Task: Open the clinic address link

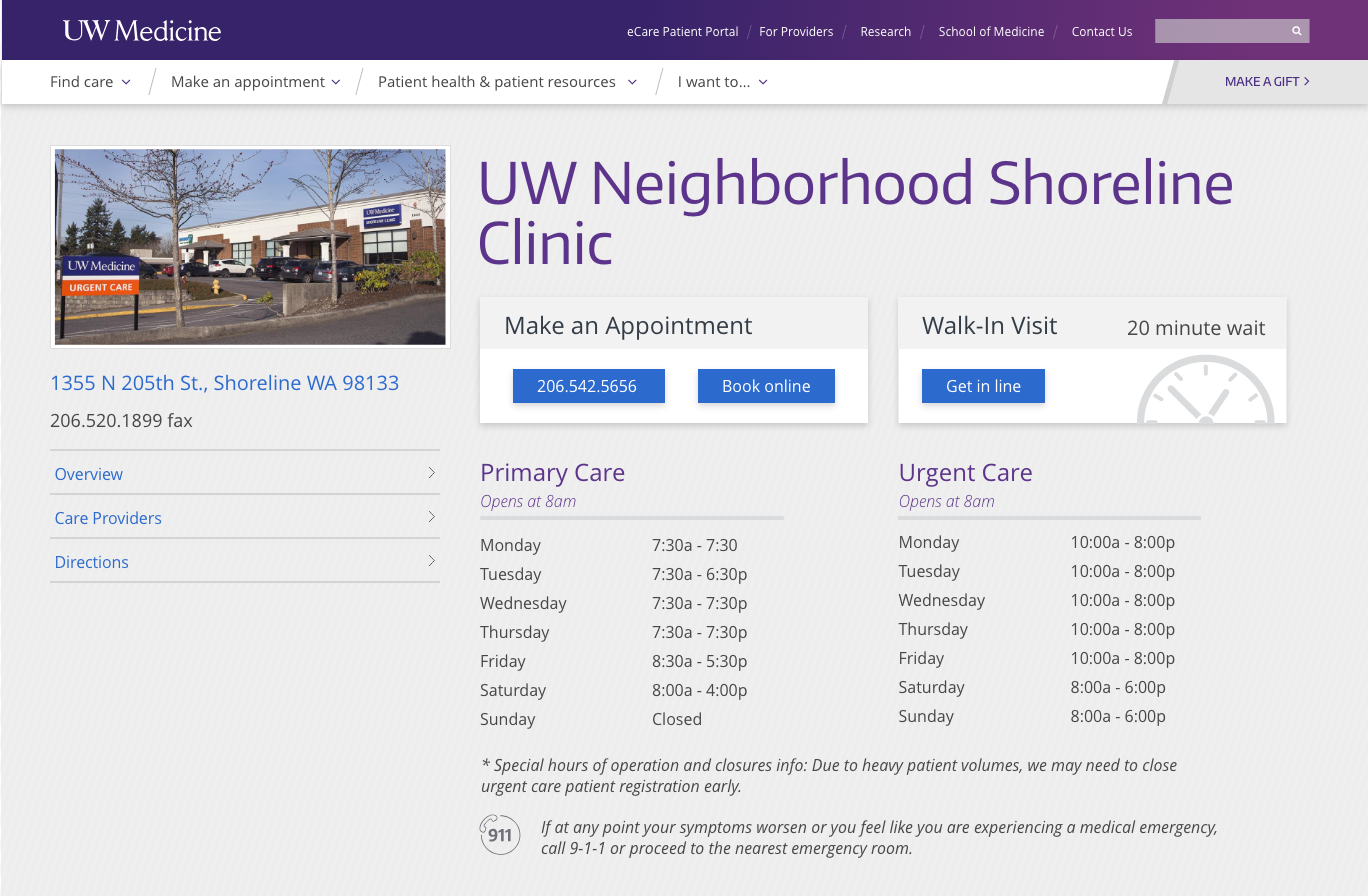Action: (225, 383)
